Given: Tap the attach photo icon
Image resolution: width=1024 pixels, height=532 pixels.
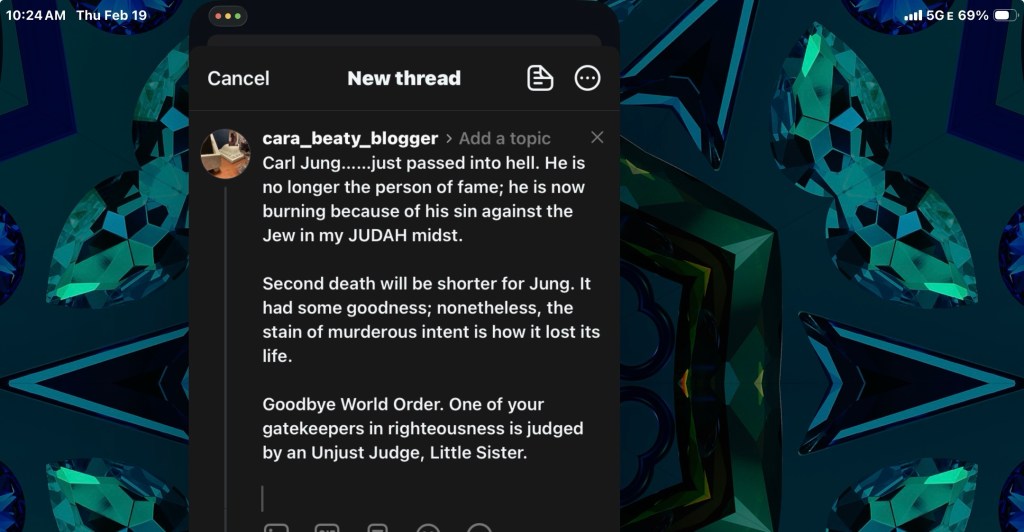Looking at the screenshot, I should tap(276, 527).
